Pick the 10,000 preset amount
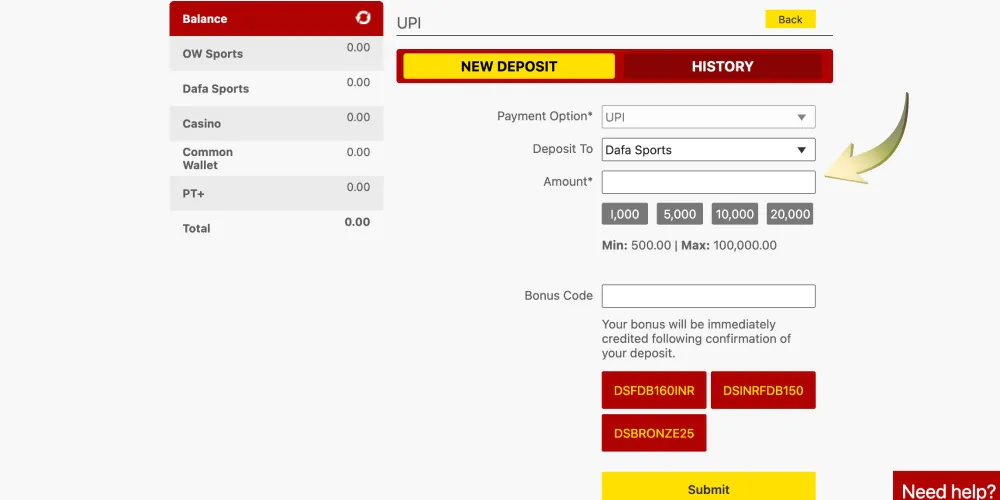 point(735,214)
